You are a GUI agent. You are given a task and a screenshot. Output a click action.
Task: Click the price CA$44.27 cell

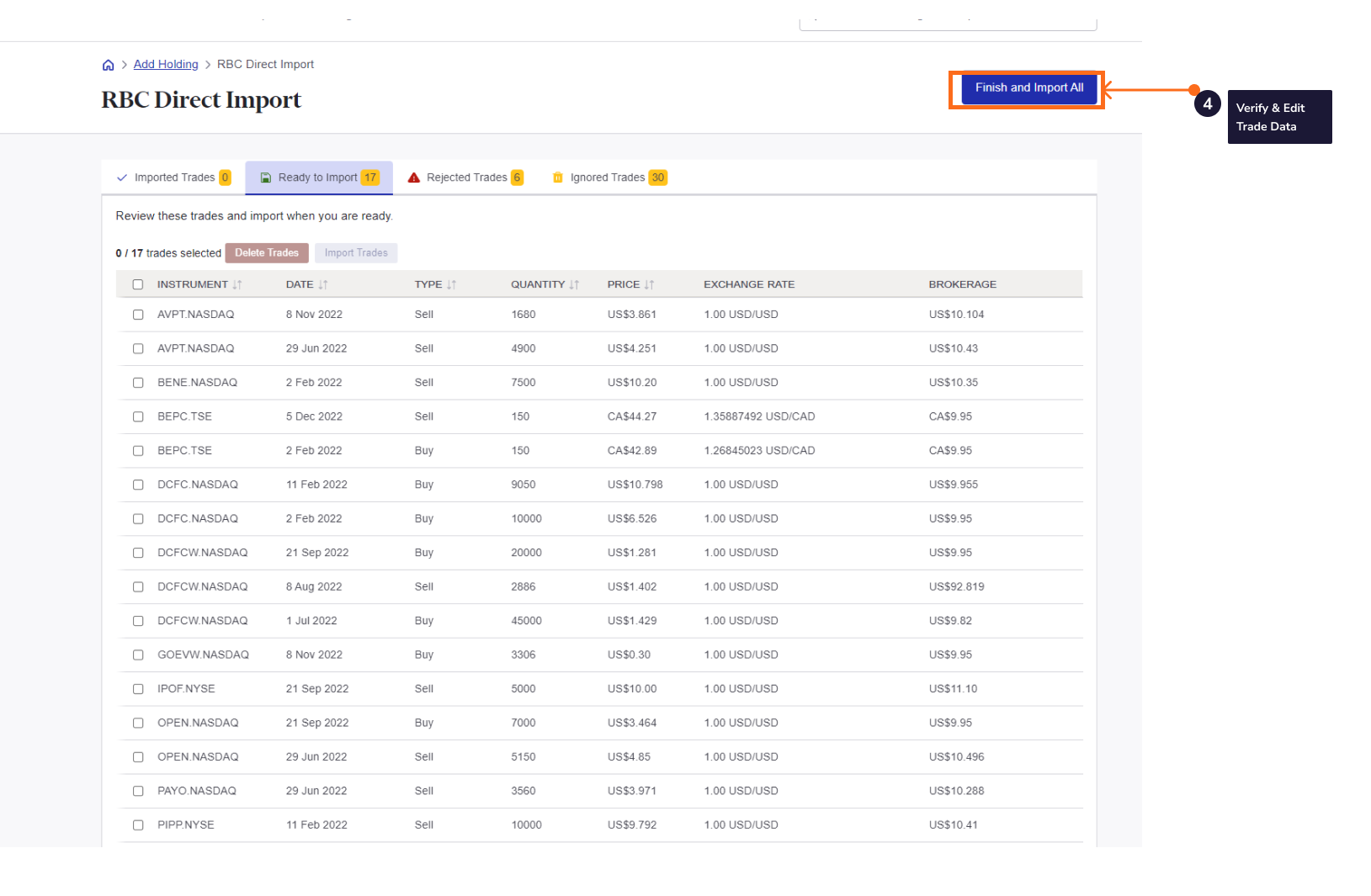click(x=632, y=416)
